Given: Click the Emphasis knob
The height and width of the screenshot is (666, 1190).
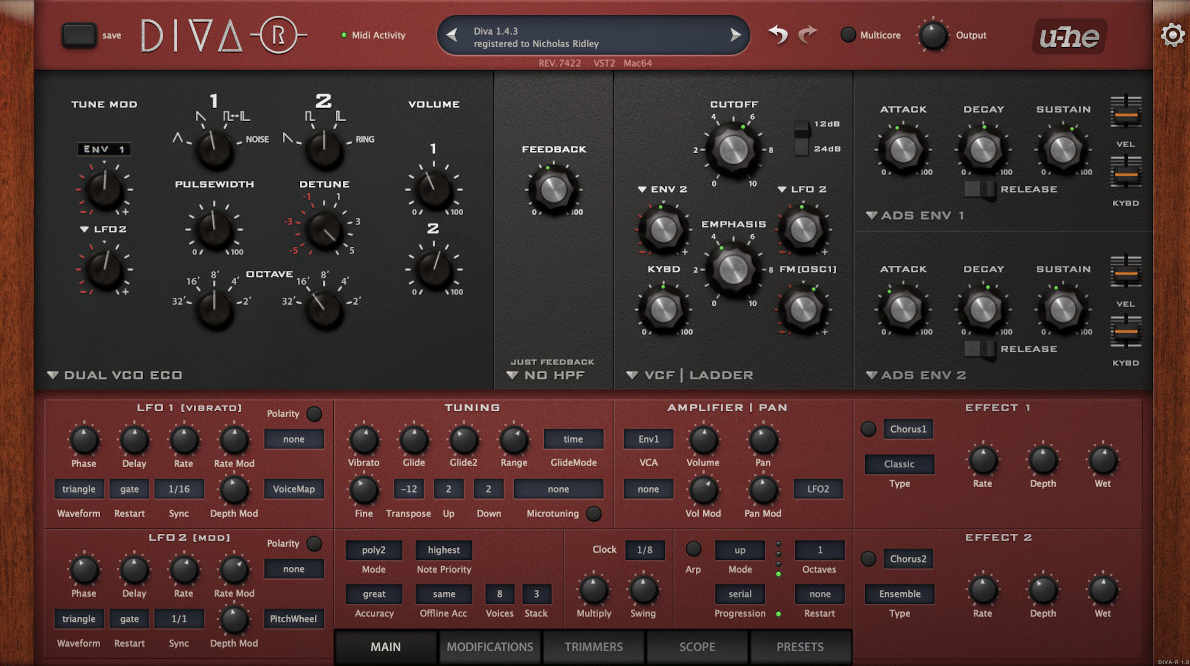Looking at the screenshot, I should 732,269.
